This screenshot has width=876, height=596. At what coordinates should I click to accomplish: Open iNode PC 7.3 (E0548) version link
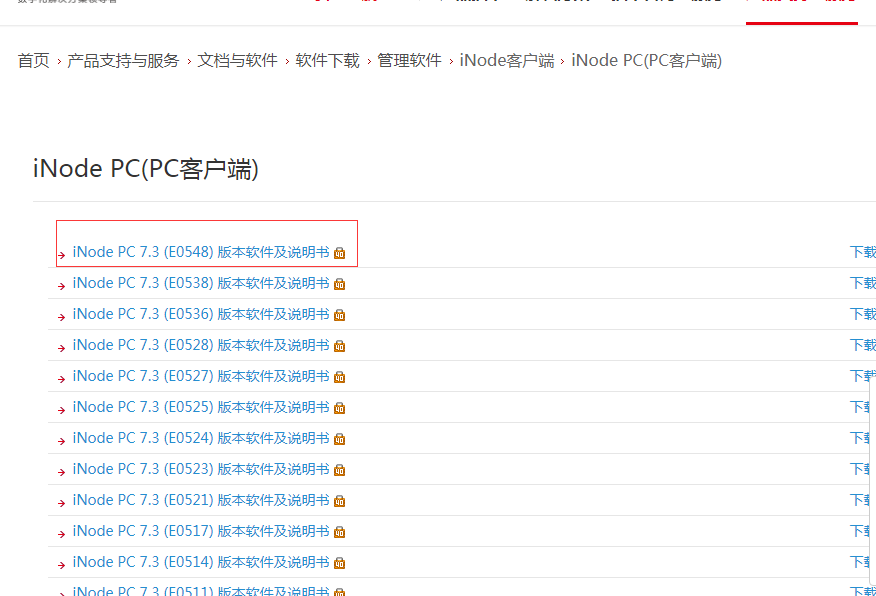[x=201, y=252]
